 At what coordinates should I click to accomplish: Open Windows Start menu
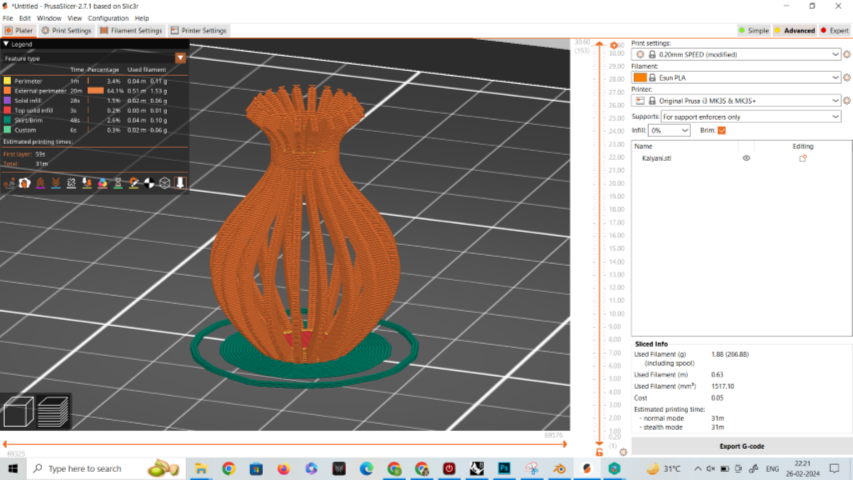point(13,469)
